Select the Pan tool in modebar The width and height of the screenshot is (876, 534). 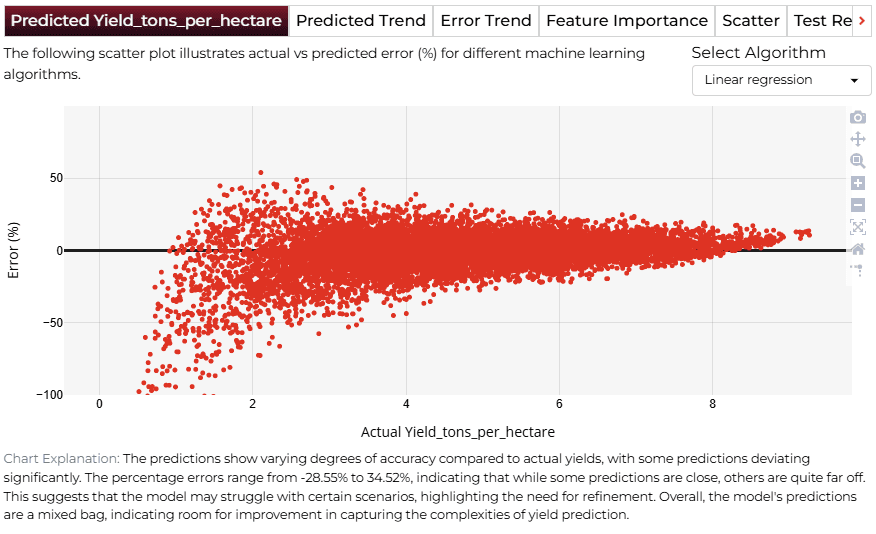coord(858,139)
